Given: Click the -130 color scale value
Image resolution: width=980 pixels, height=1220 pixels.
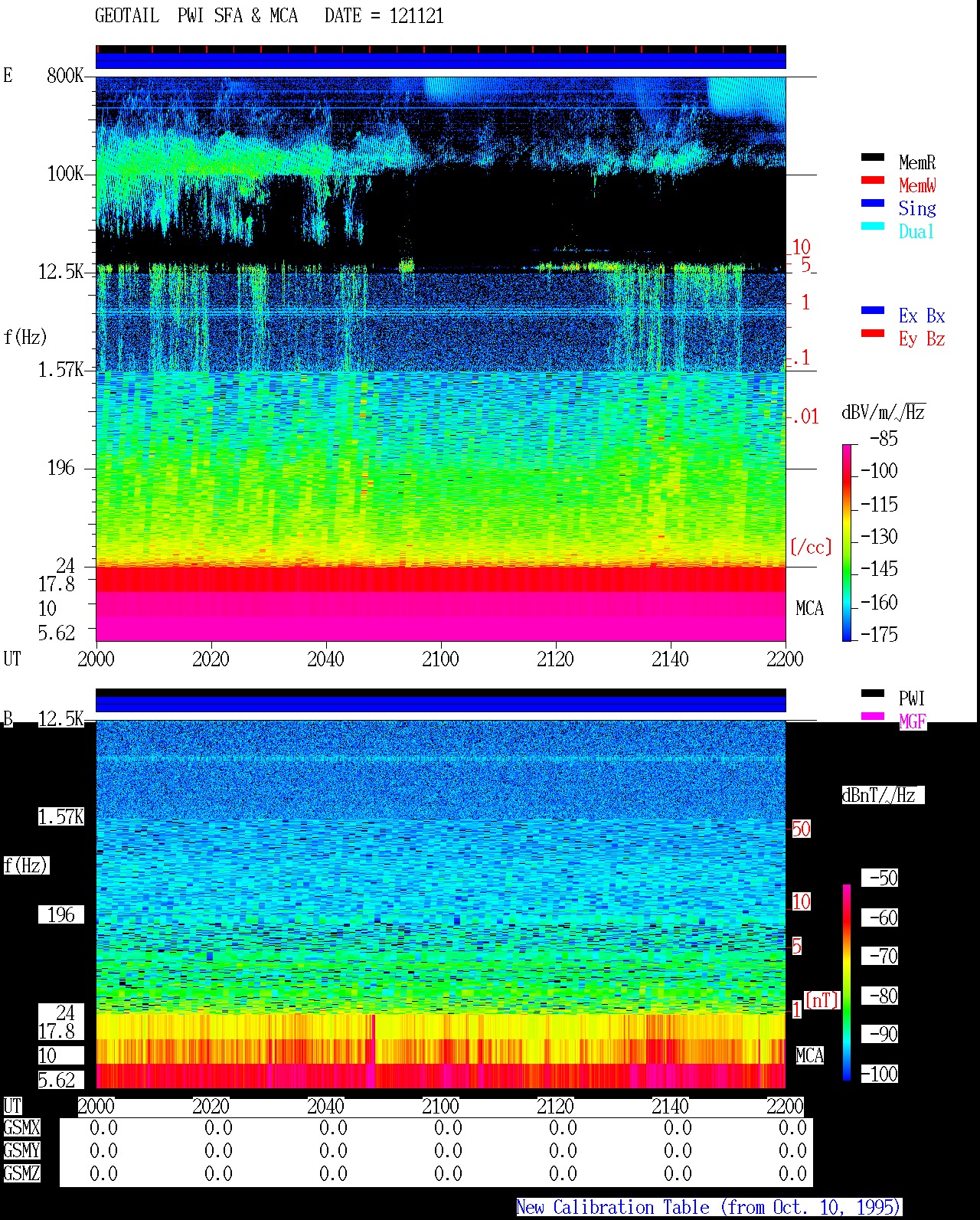Looking at the screenshot, I should pos(879,537).
